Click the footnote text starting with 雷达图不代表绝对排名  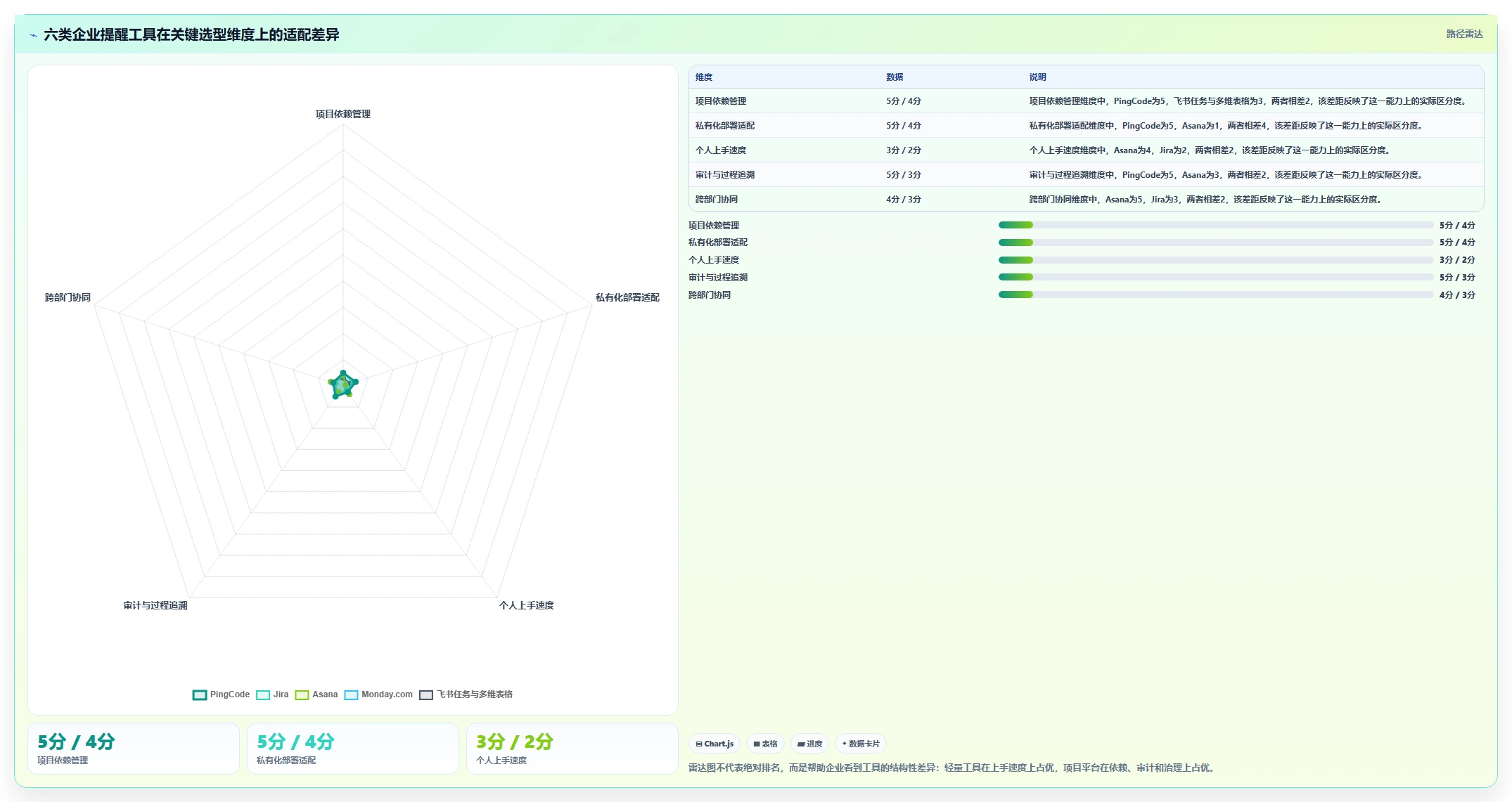pos(953,768)
